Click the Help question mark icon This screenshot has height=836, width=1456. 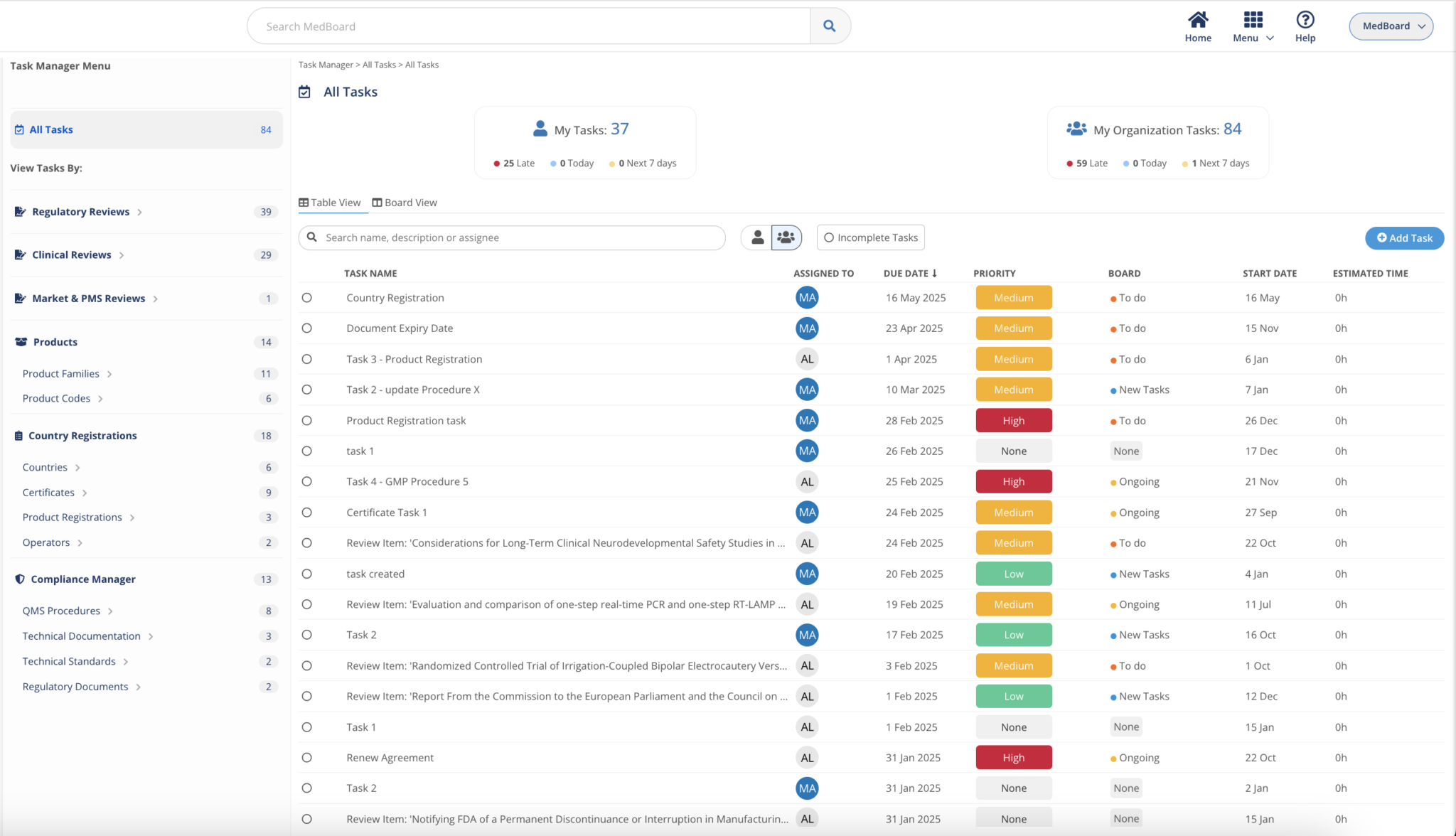(x=1305, y=18)
